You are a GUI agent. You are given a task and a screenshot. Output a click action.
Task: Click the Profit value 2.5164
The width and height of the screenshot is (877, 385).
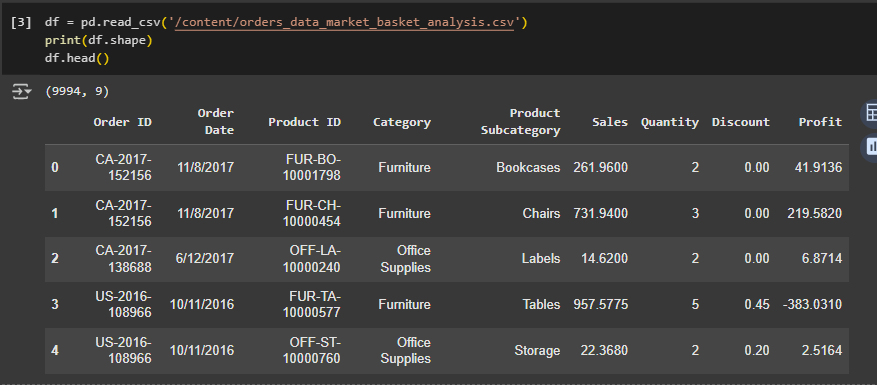[x=822, y=350]
